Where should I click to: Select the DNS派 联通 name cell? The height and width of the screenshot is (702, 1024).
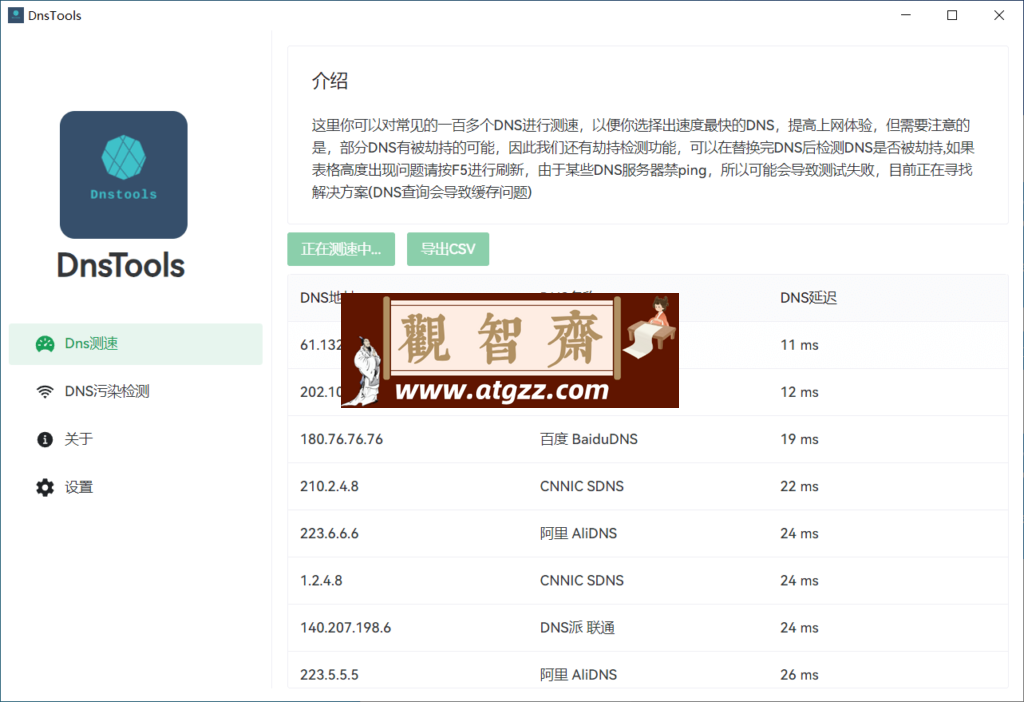click(x=577, y=628)
